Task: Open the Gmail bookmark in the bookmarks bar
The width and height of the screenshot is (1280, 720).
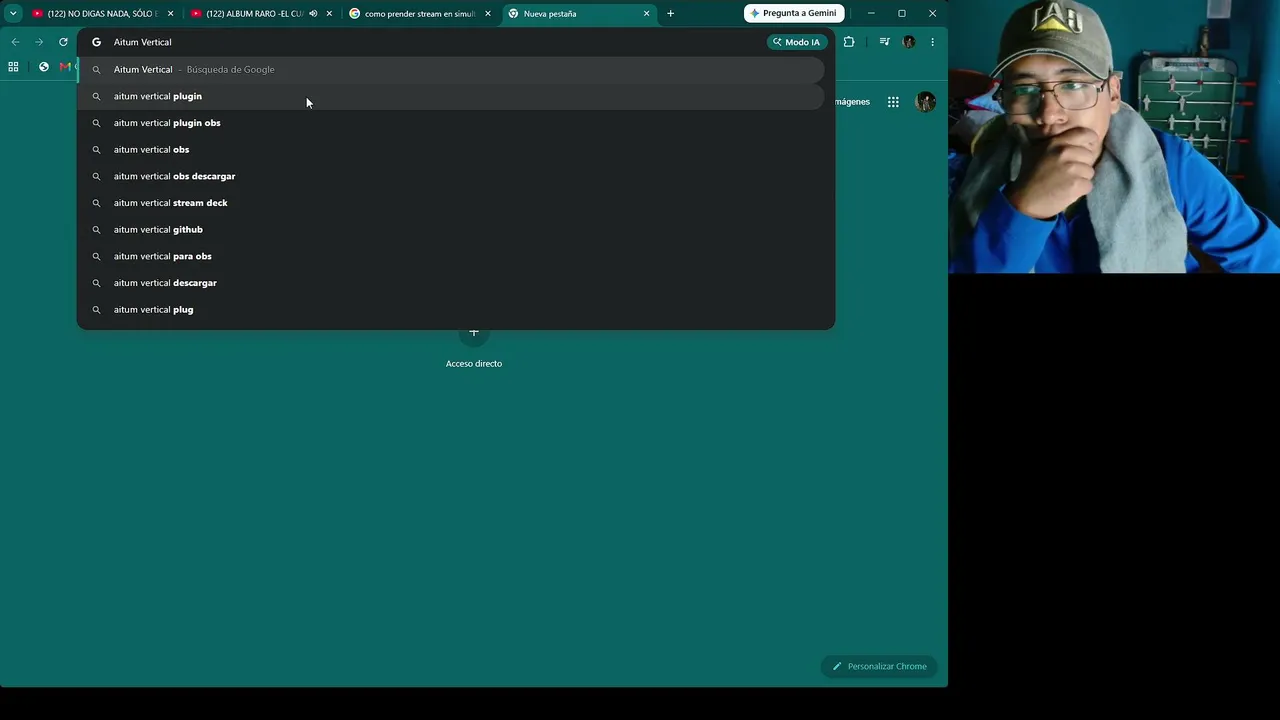Action: point(66,67)
